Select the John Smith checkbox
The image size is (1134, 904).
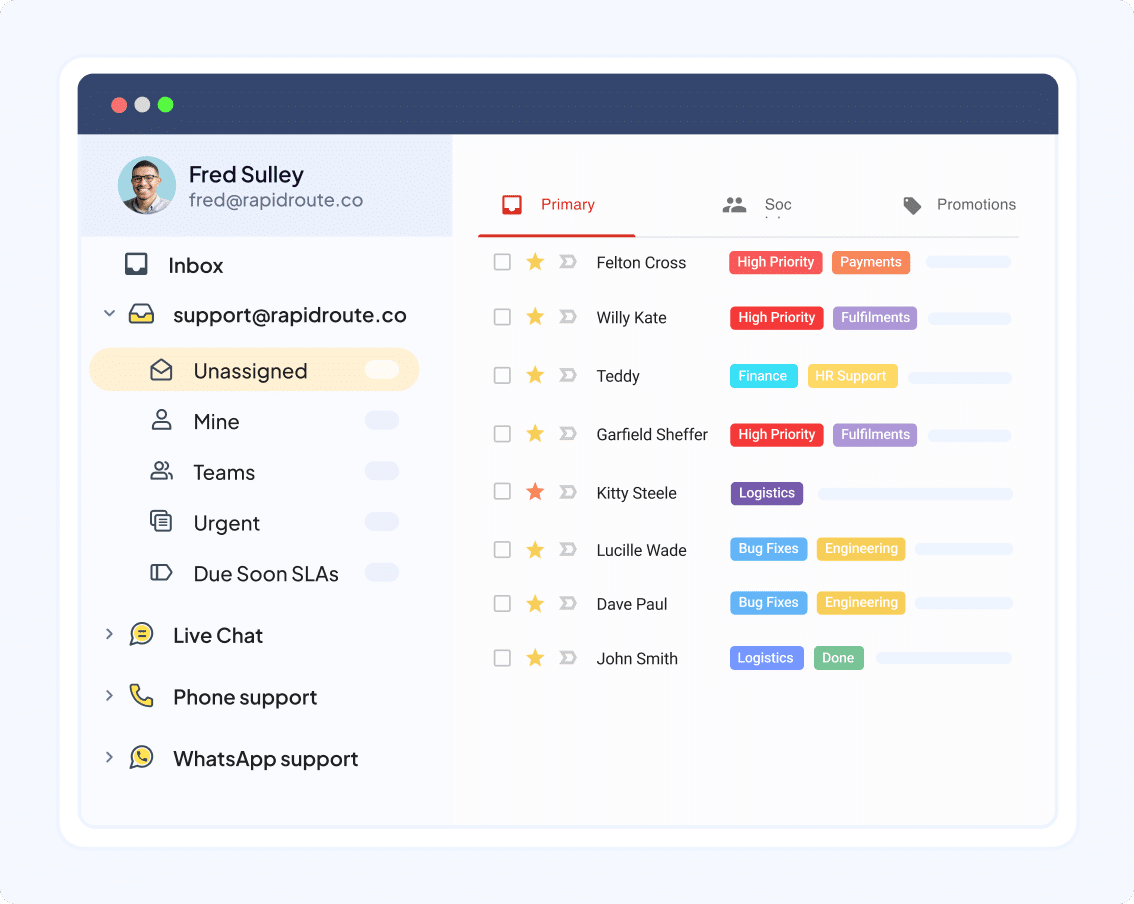[x=502, y=658]
